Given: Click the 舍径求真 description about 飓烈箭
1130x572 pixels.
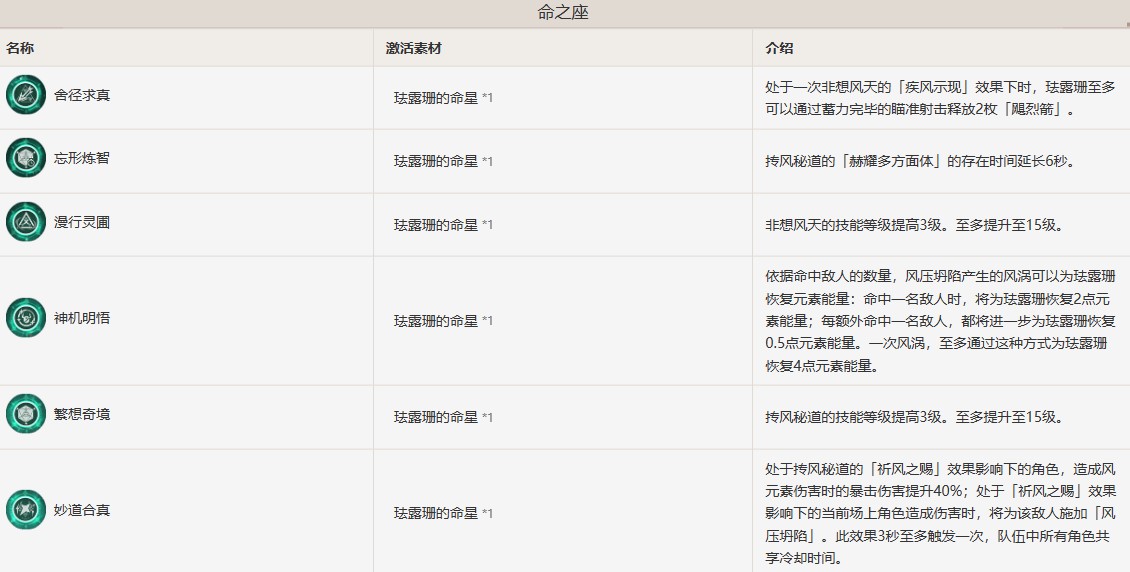Looking at the screenshot, I should (940, 98).
